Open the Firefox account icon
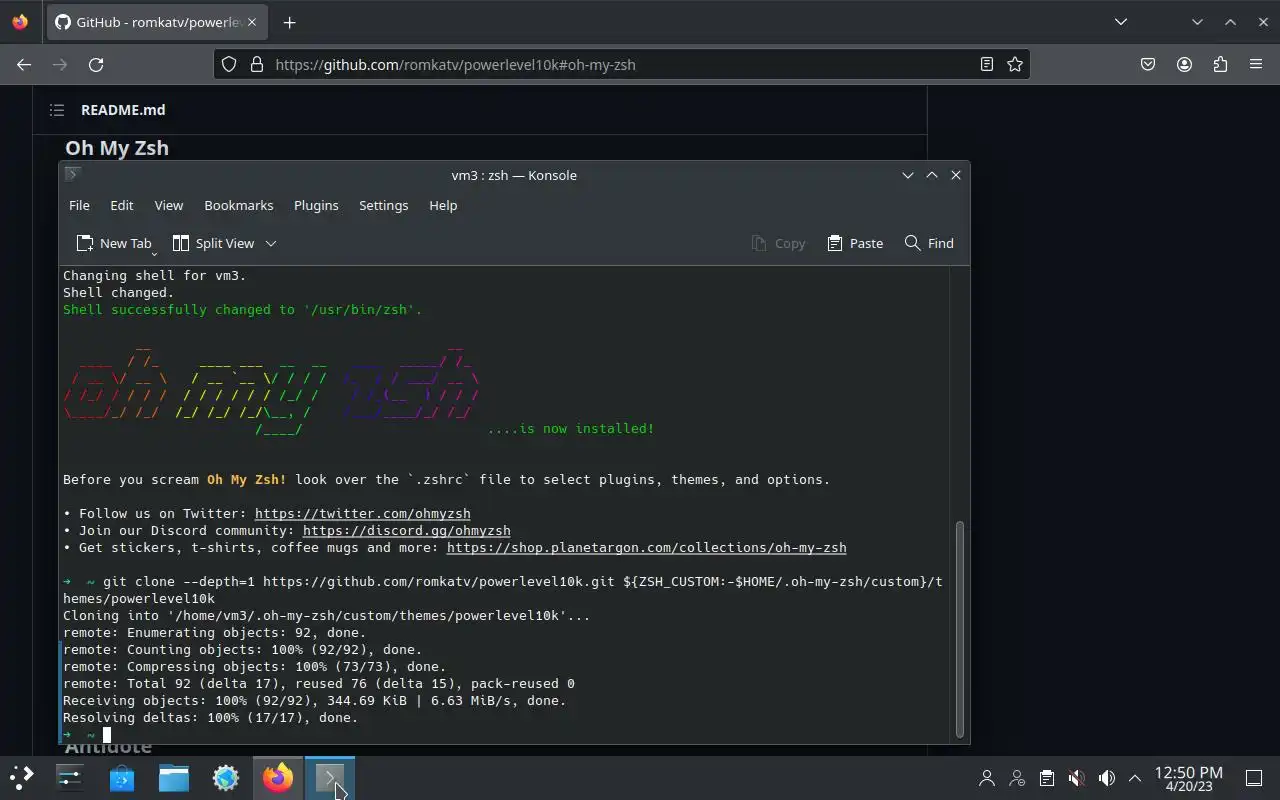Image resolution: width=1280 pixels, height=800 pixels. coord(1184,64)
